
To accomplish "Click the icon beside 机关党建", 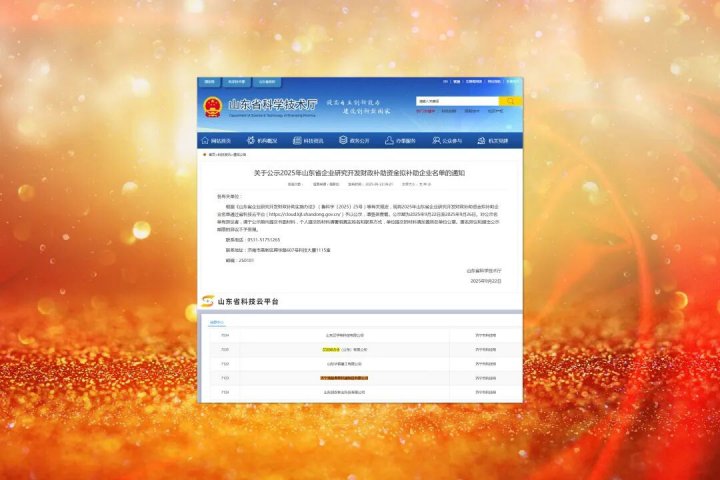I will [481, 141].
